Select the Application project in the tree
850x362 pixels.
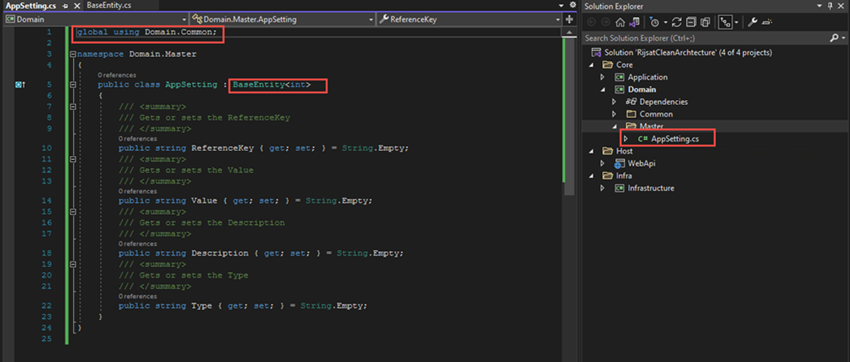[641, 77]
